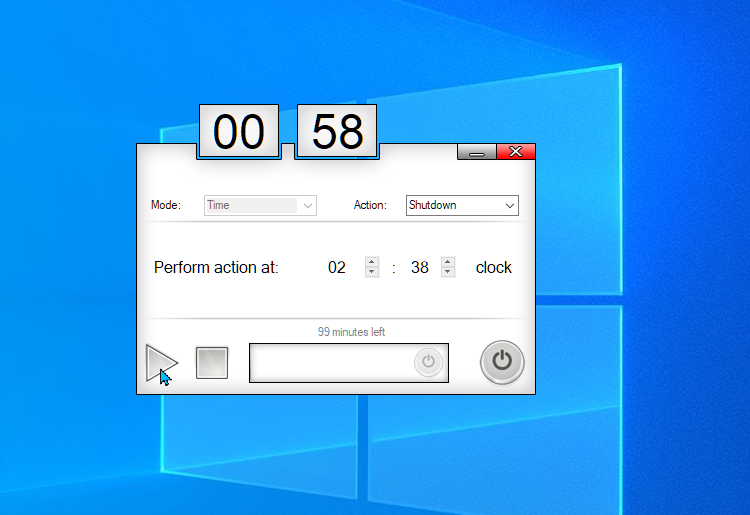
Task: Click the clock minutes display showing 58
Action: pyautogui.click(x=337, y=131)
